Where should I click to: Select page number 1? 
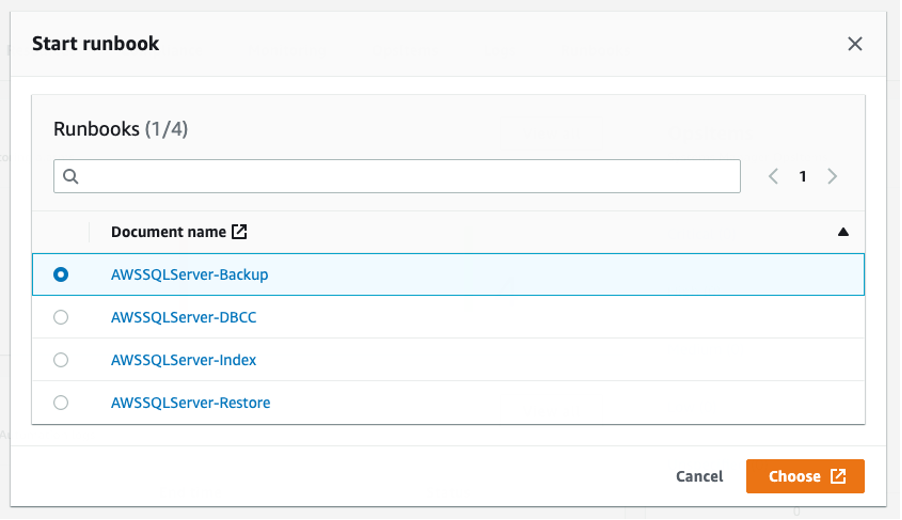click(x=802, y=177)
